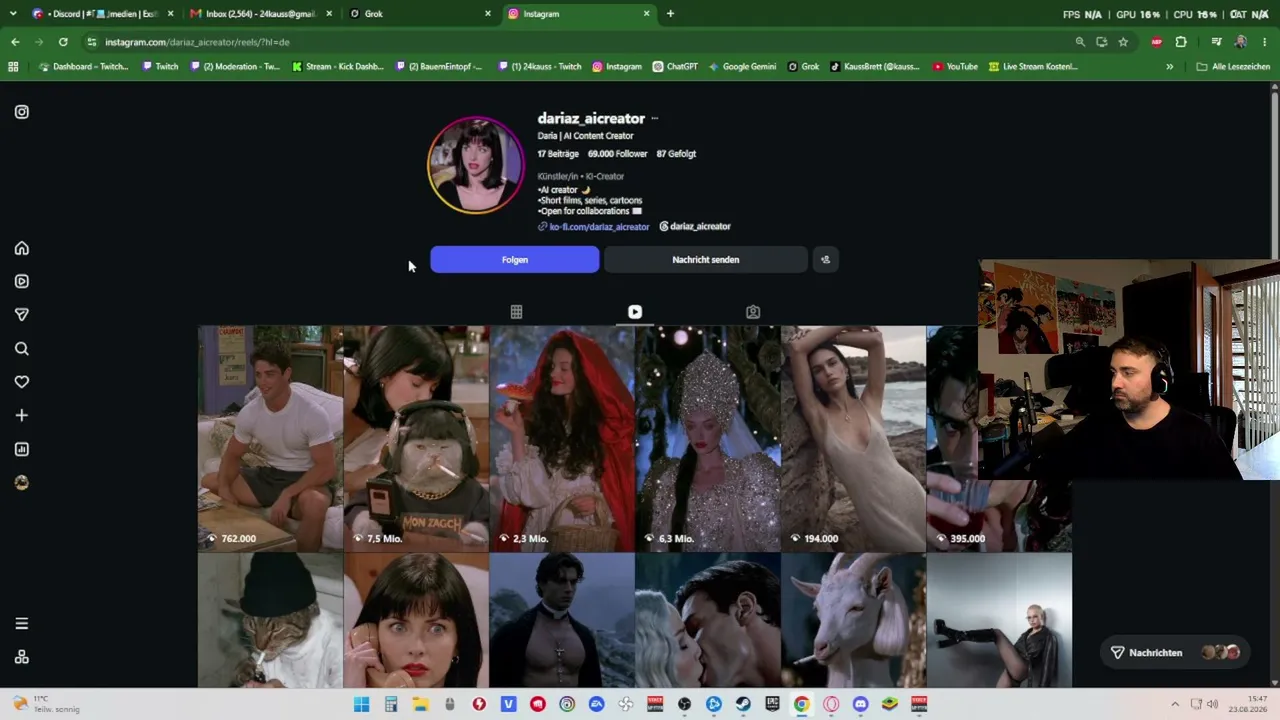This screenshot has height=720, width=1280.
Task: Open Instagram search in the sidebar
Action: tap(22, 349)
